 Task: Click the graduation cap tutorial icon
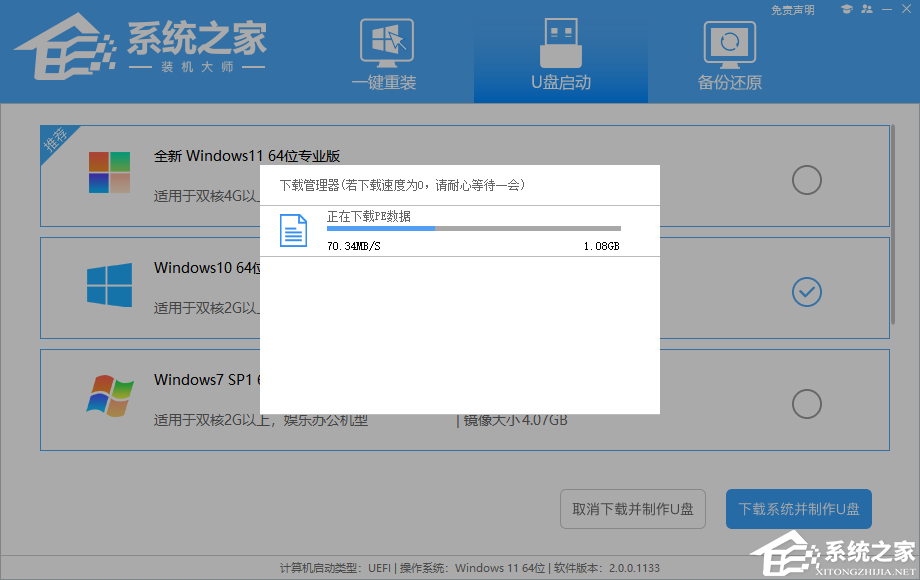coord(845,9)
